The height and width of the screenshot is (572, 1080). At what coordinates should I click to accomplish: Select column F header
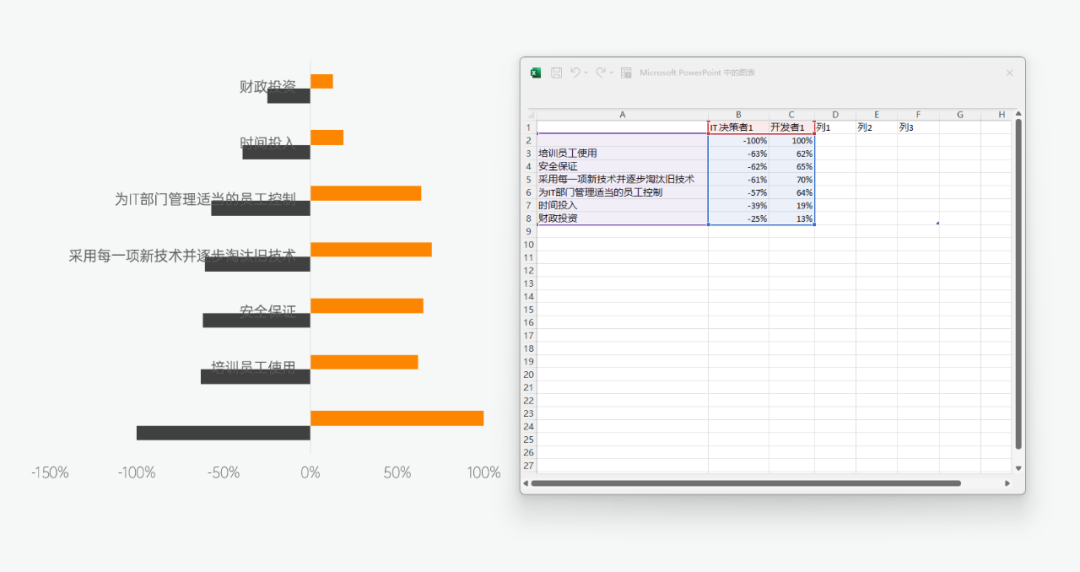(918, 114)
